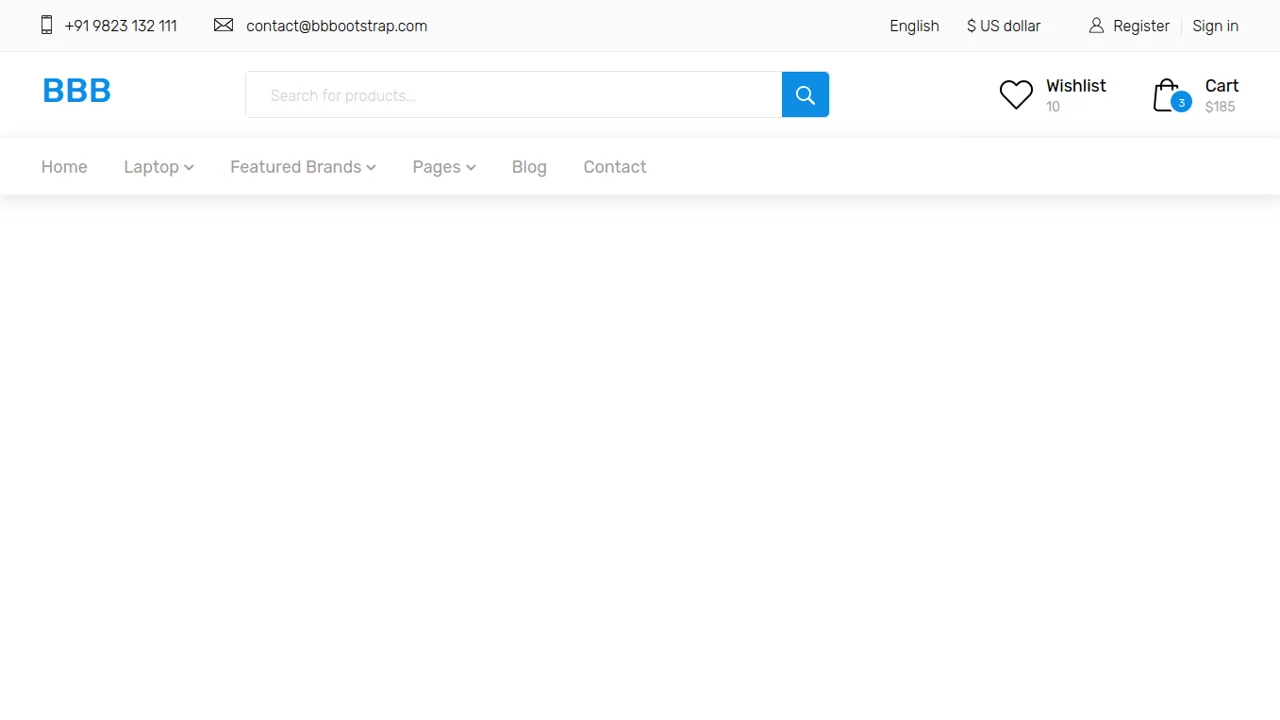Open the English language selector

click(914, 25)
